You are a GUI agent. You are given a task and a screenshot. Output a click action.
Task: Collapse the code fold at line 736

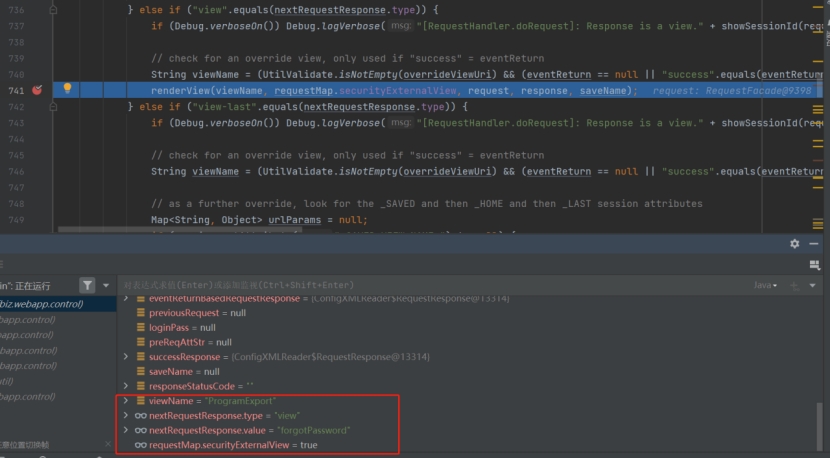[53, 10]
